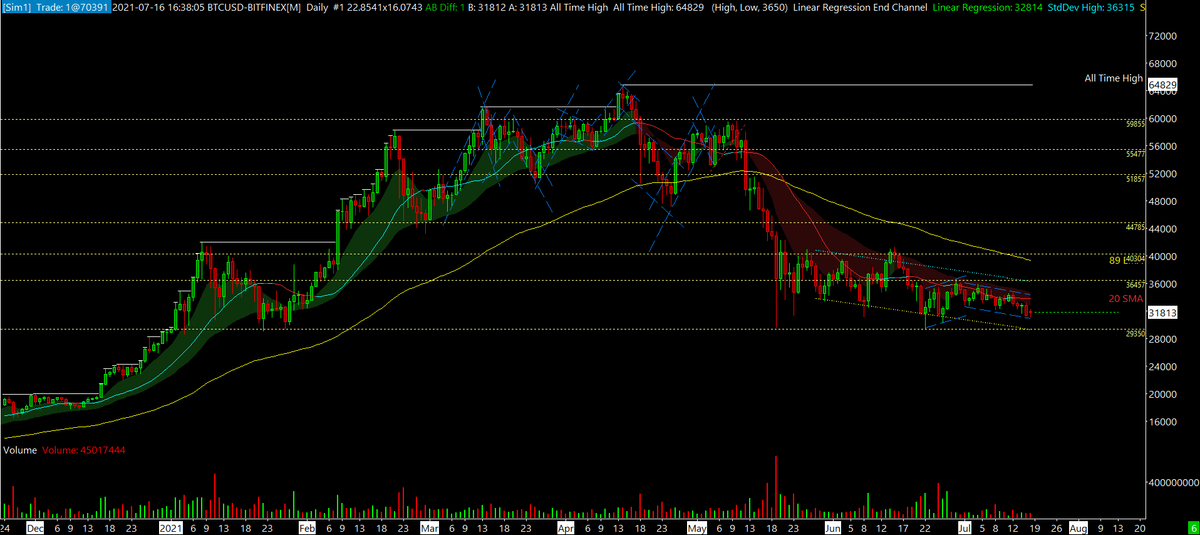Image resolution: width=1200 pixels, height=535 pixels.
Task: Click the Apr month marker on the time axis
Action: click(566, 525)
